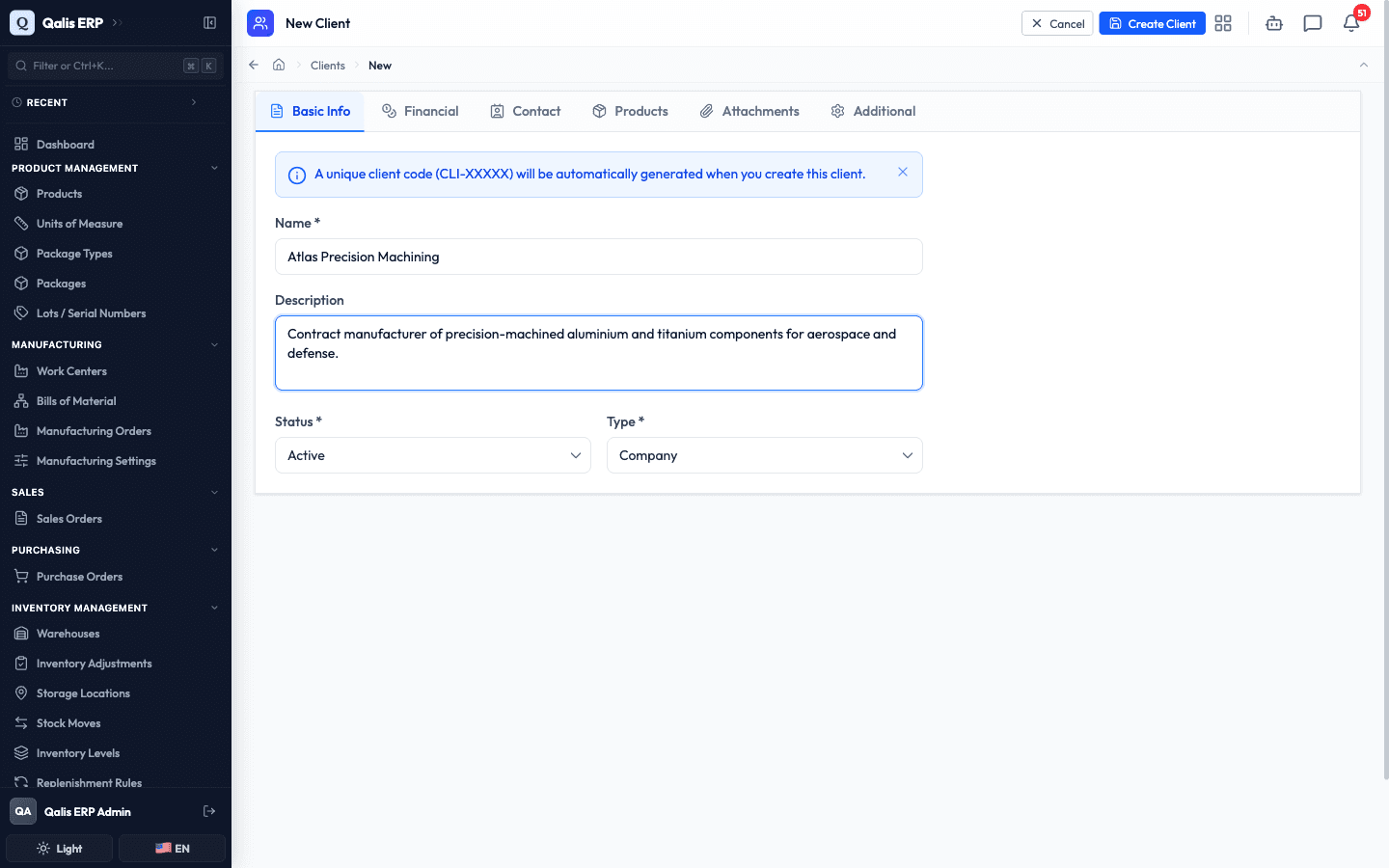The height and width of the screenshot is (868, 1389).
Task: Open the AI assistant robot icon
Action: tap(1274, 23)
